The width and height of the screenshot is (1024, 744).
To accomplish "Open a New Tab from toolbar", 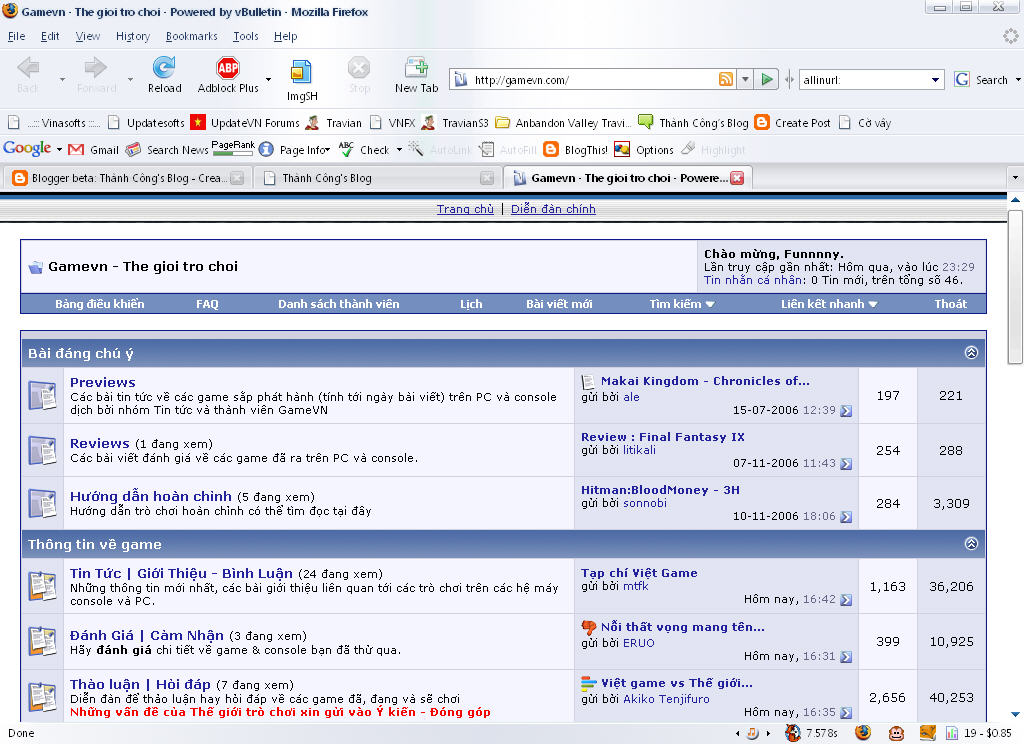I will [x=416, y=69].
